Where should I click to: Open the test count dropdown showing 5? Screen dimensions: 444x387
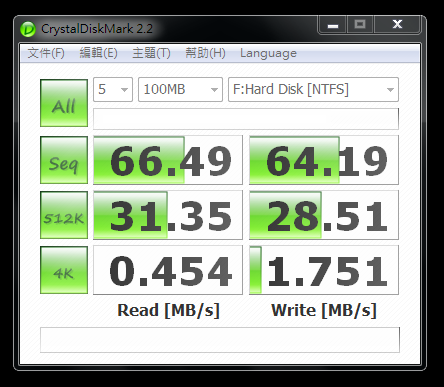coord(113,89)
